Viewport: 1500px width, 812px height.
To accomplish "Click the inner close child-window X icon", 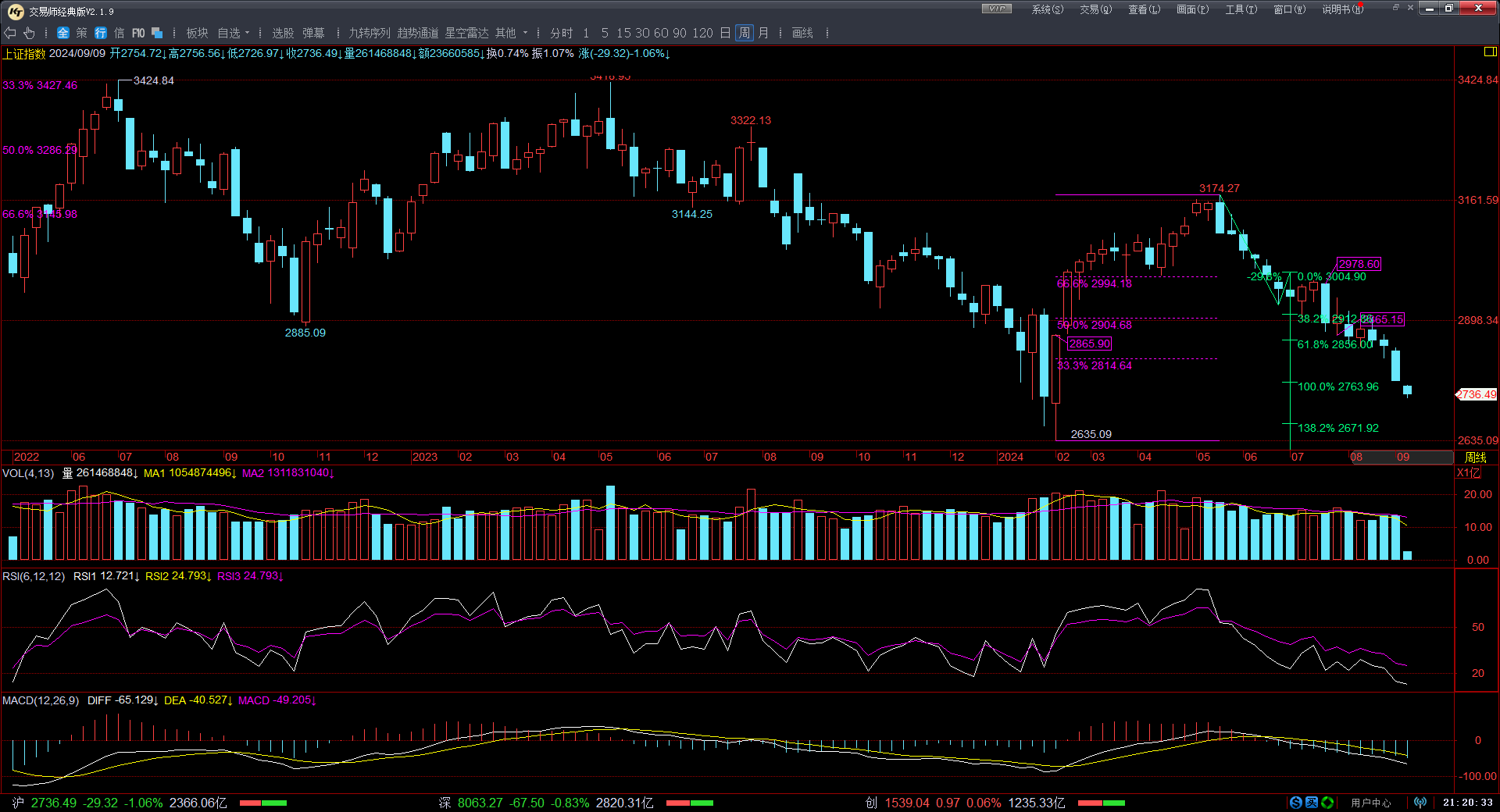I will (1410, 8).
